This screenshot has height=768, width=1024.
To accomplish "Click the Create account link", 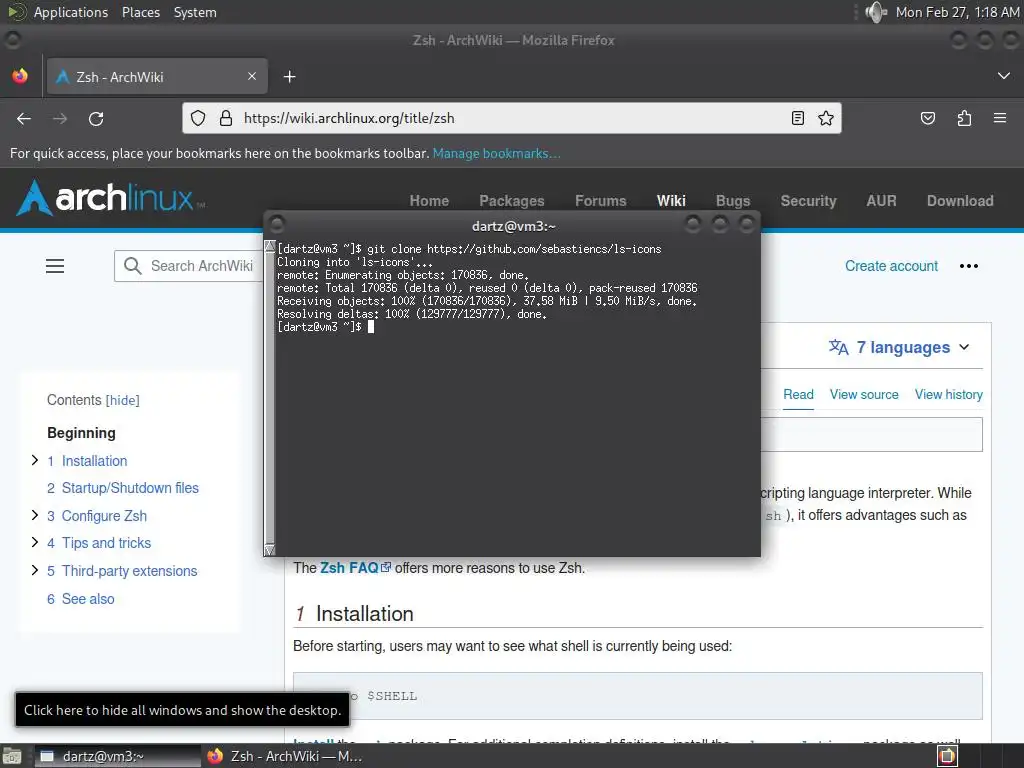I will tap(891, 266).
